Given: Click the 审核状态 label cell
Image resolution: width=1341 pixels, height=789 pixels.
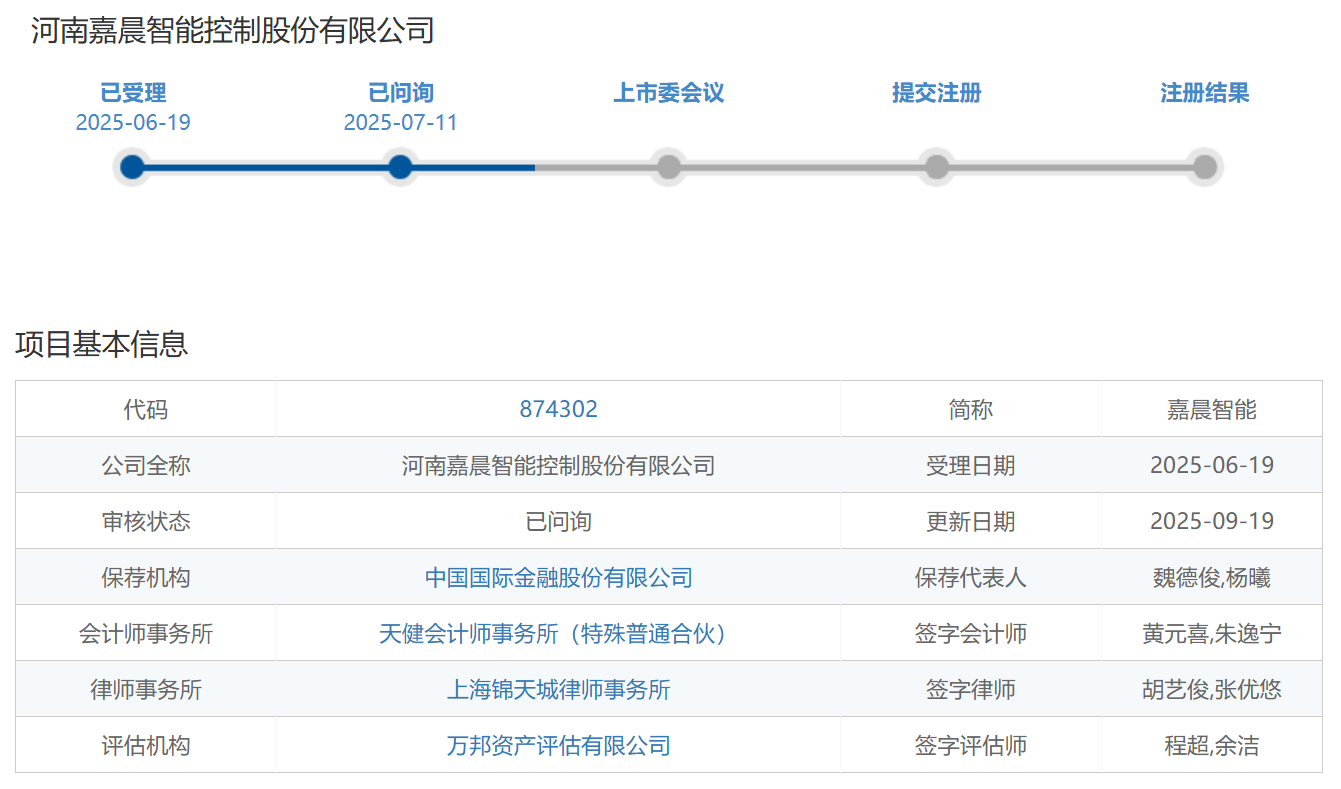Looking at the screenshot, I should coord(146,521).
